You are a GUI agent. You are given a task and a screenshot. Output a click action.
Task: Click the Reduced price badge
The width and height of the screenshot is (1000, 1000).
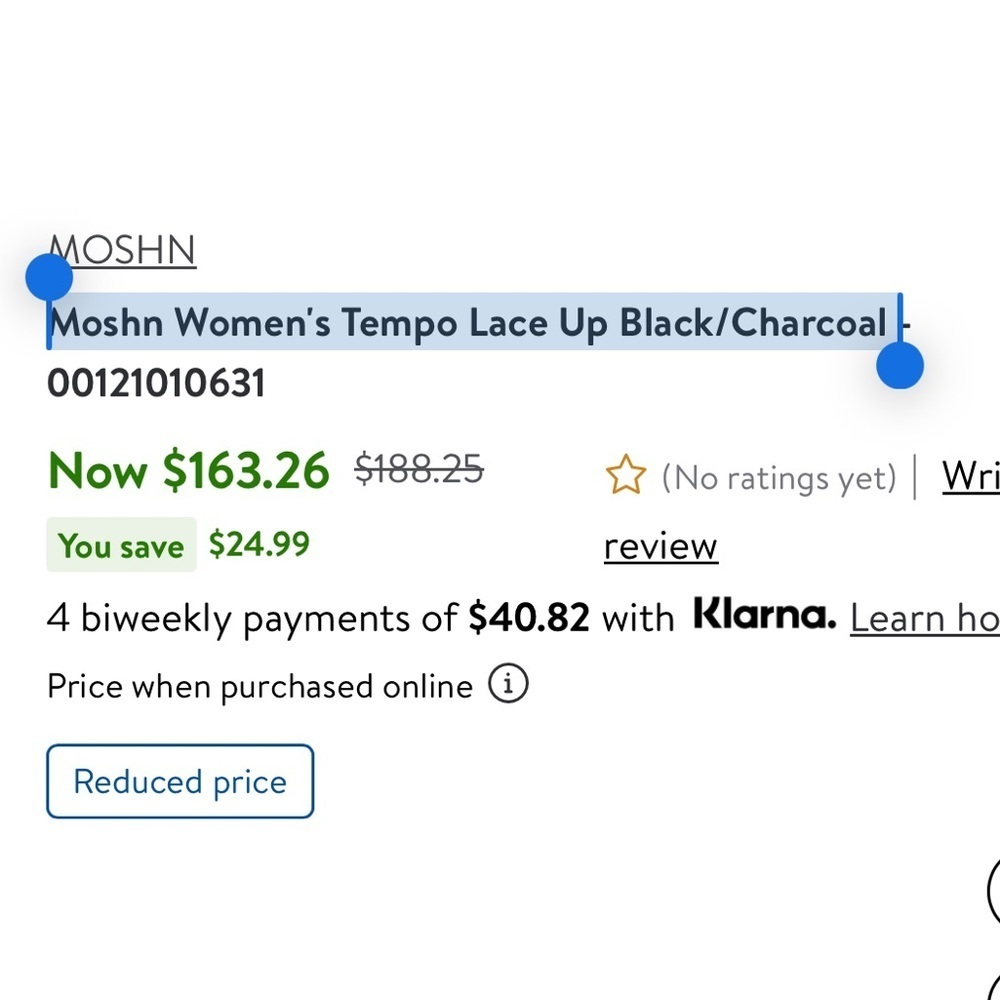[x=180, y=781]
